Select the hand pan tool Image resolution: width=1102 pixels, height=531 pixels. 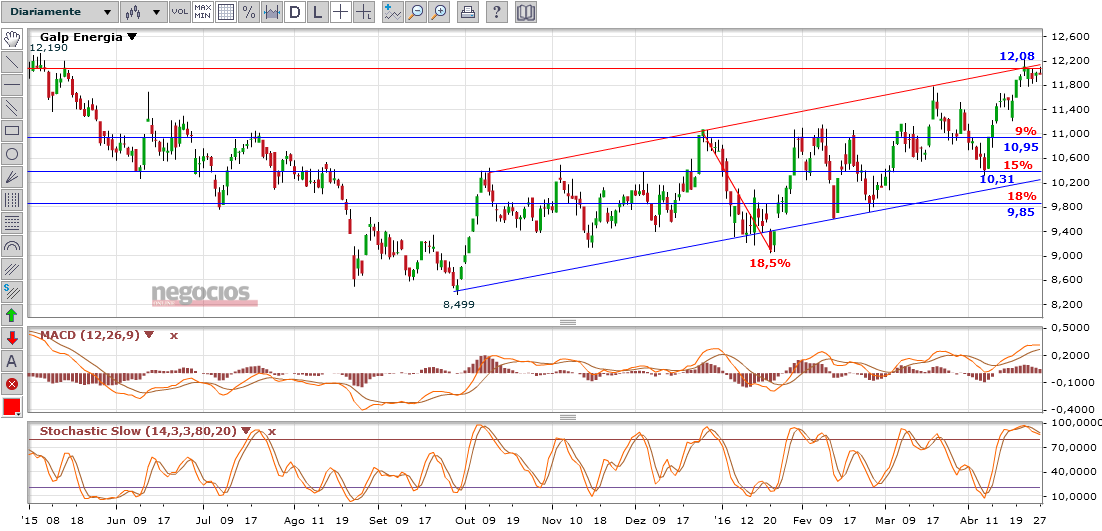pyautogui.click(x=12, y=39)
